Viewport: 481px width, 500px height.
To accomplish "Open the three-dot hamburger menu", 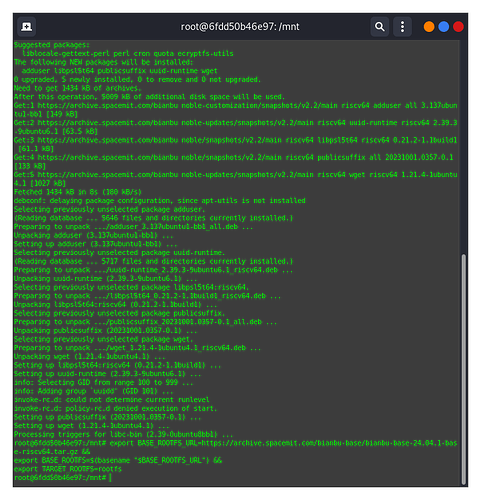I will pyautogui.click(x=402, y=27).
